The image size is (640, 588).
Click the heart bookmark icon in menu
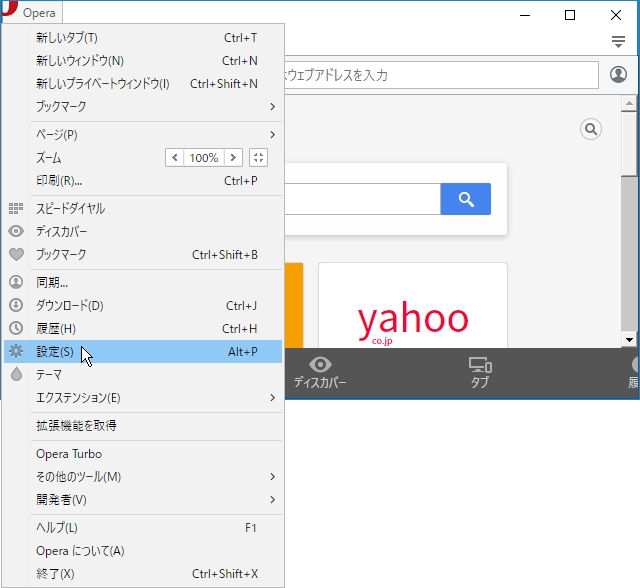16,255
